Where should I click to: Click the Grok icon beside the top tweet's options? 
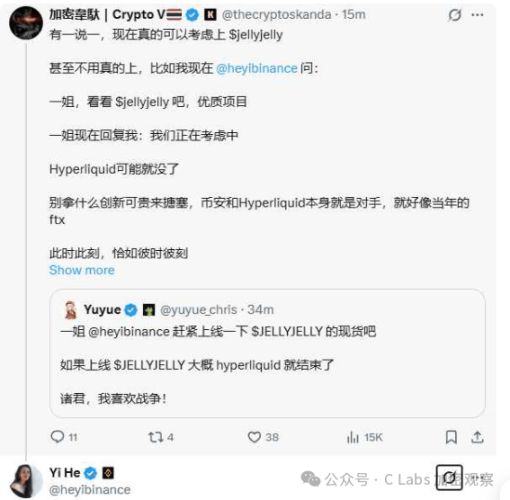click(455, 15)
